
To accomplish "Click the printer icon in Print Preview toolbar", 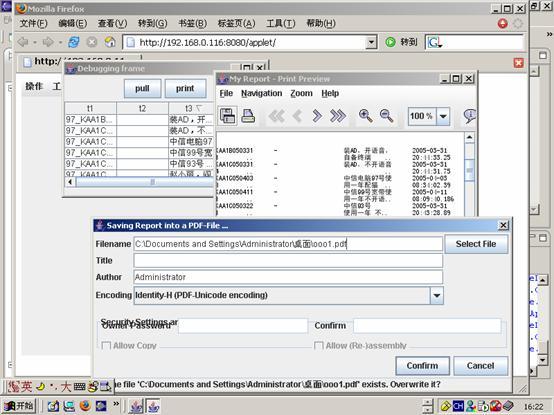I will [248, 115].
